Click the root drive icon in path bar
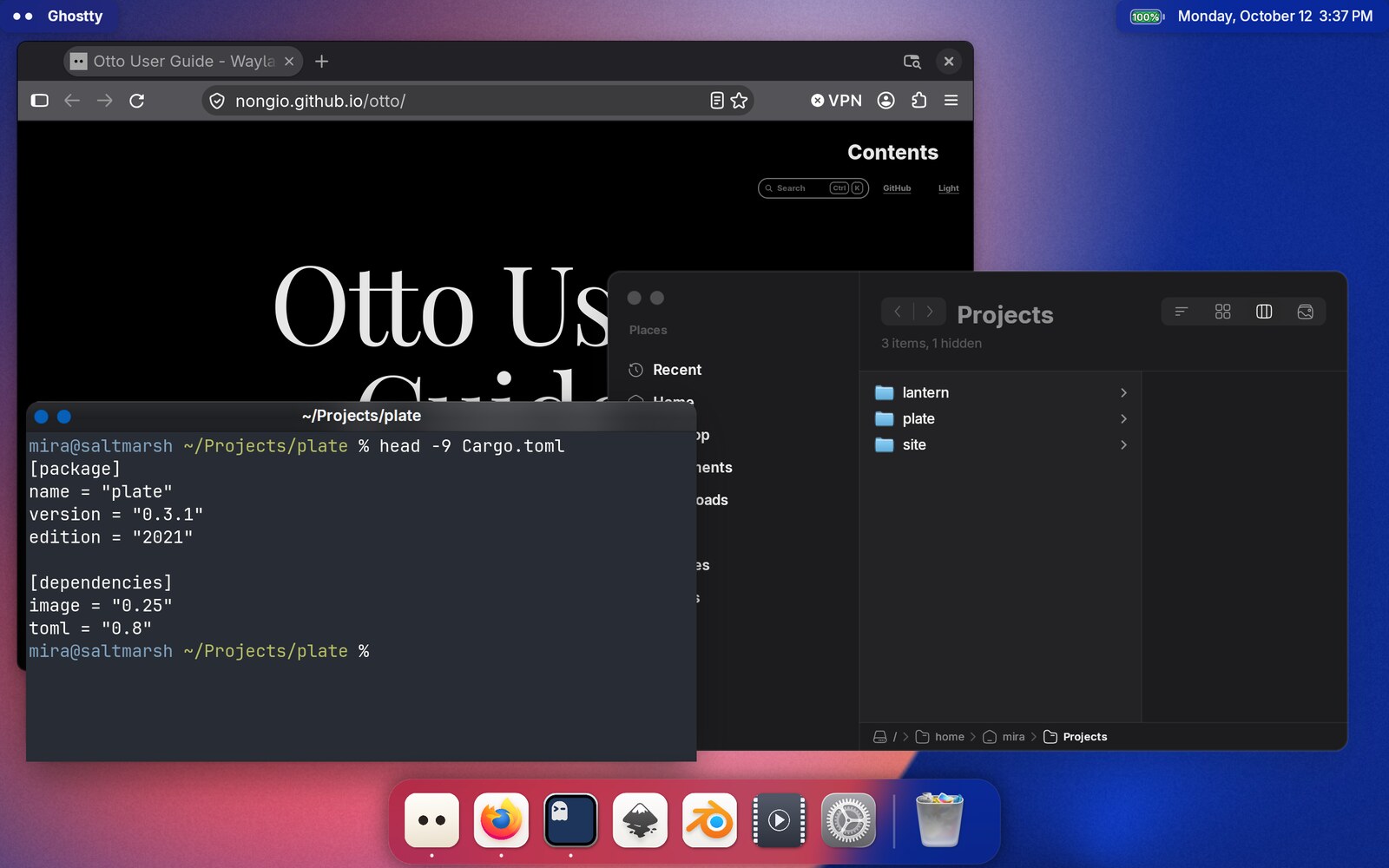The image size is (1389, 868). point(879,737)
